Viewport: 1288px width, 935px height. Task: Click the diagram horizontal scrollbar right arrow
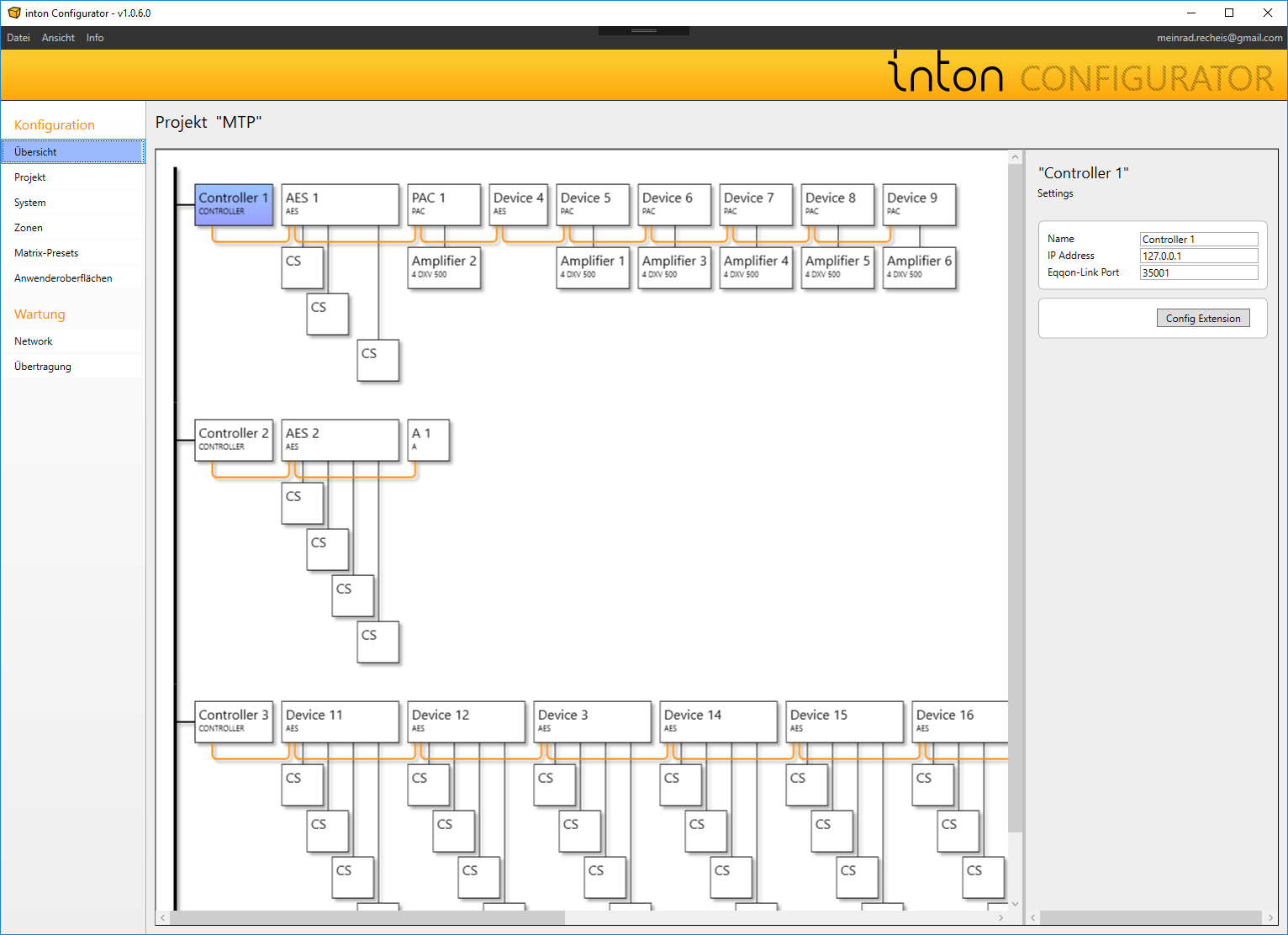[x=1000, y=917]
